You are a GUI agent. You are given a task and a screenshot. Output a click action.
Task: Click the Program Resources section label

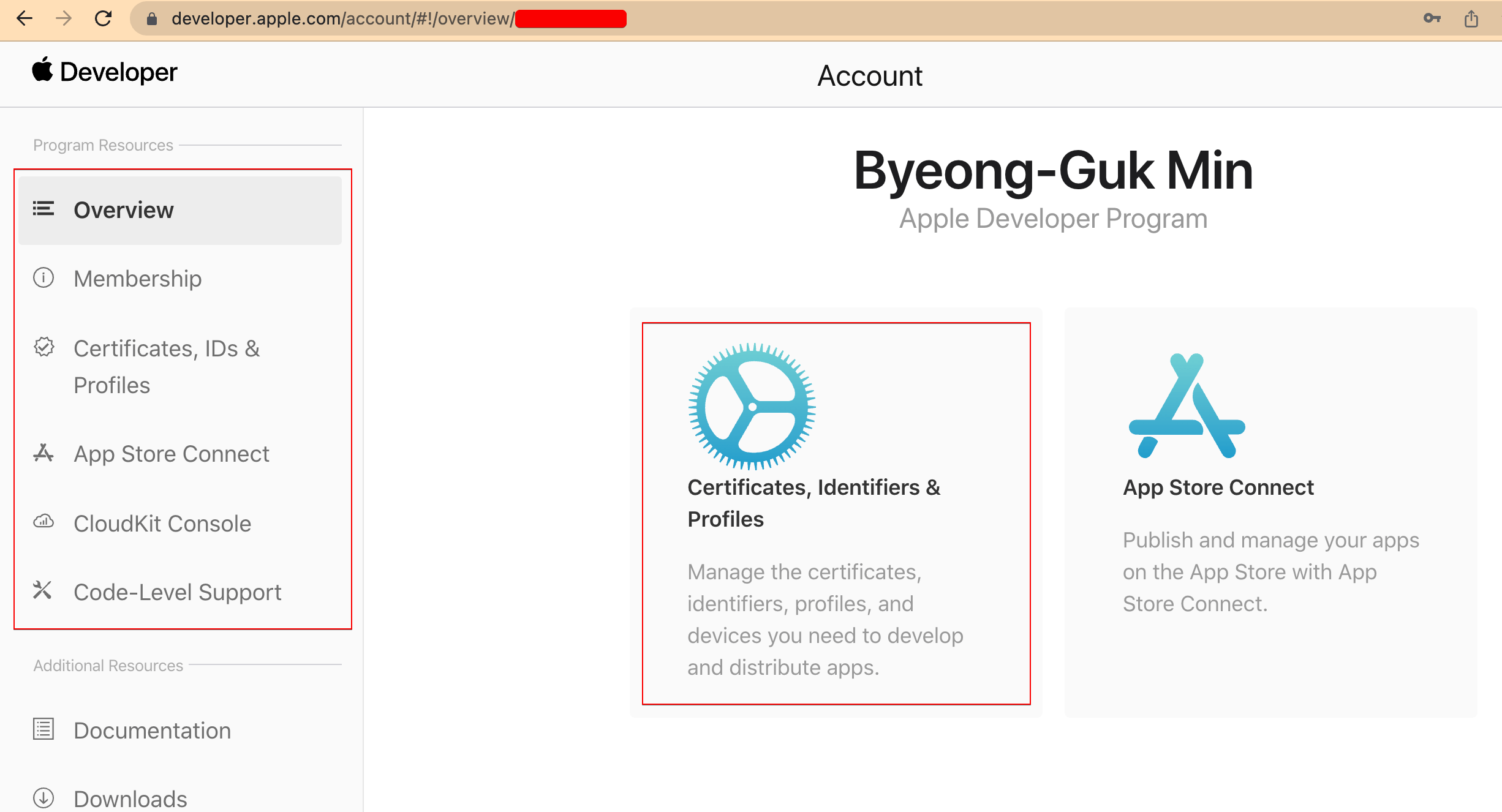(103, 145)
